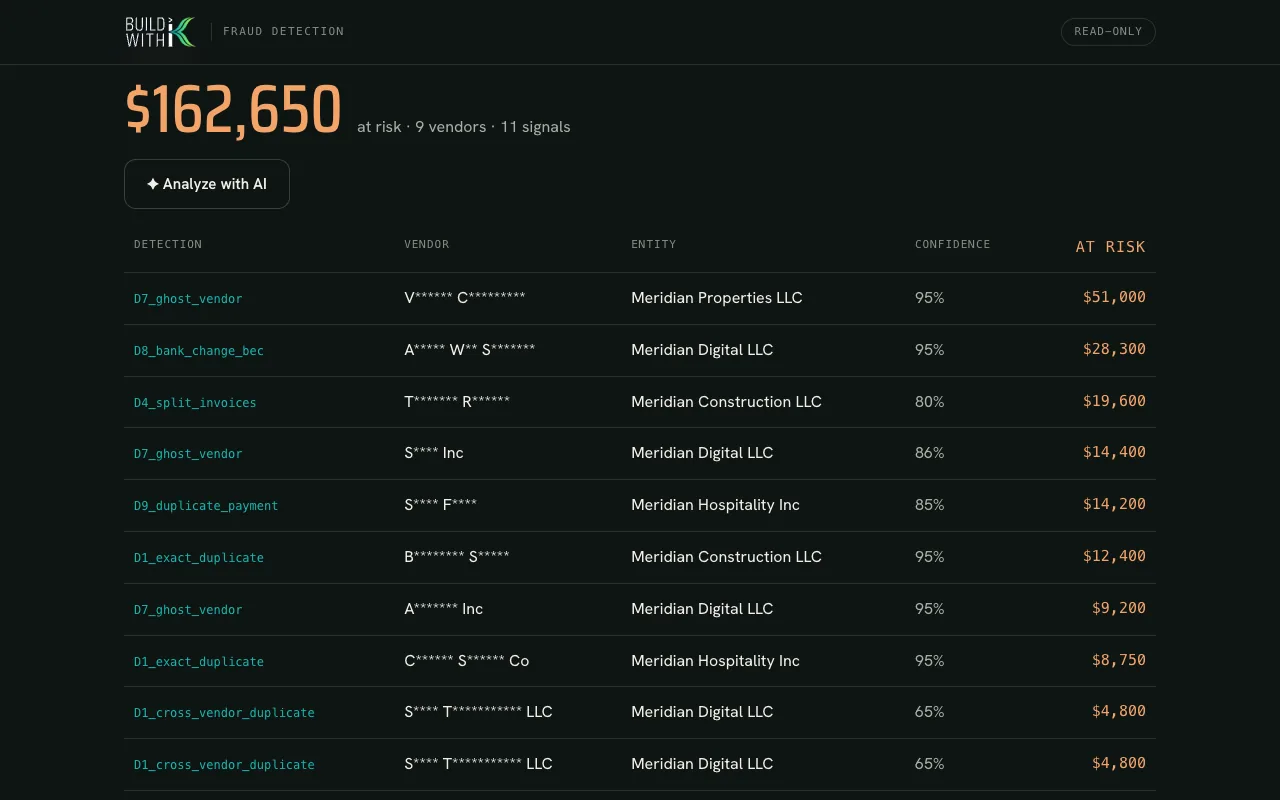Click the AT RISK column header
Viewport: 1280px width, 800px height.
tap(1110, 246)
